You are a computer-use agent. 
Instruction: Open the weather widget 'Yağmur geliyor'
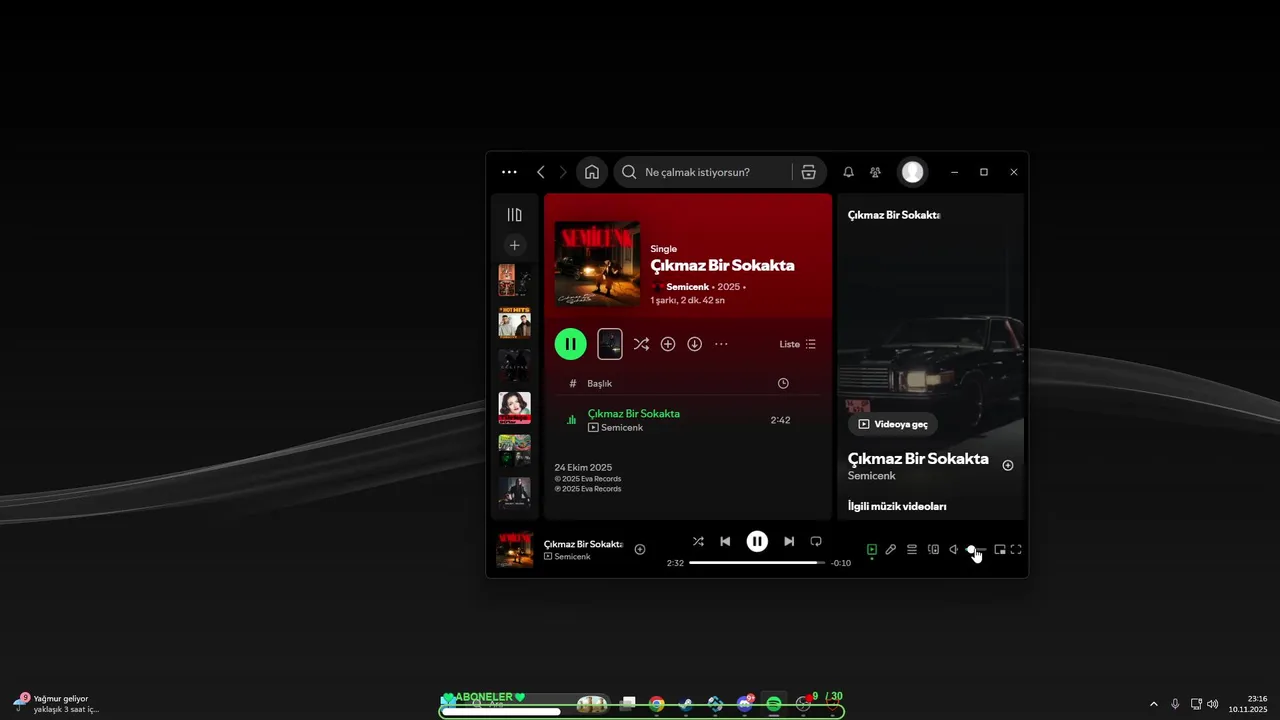tap(57, 703)
